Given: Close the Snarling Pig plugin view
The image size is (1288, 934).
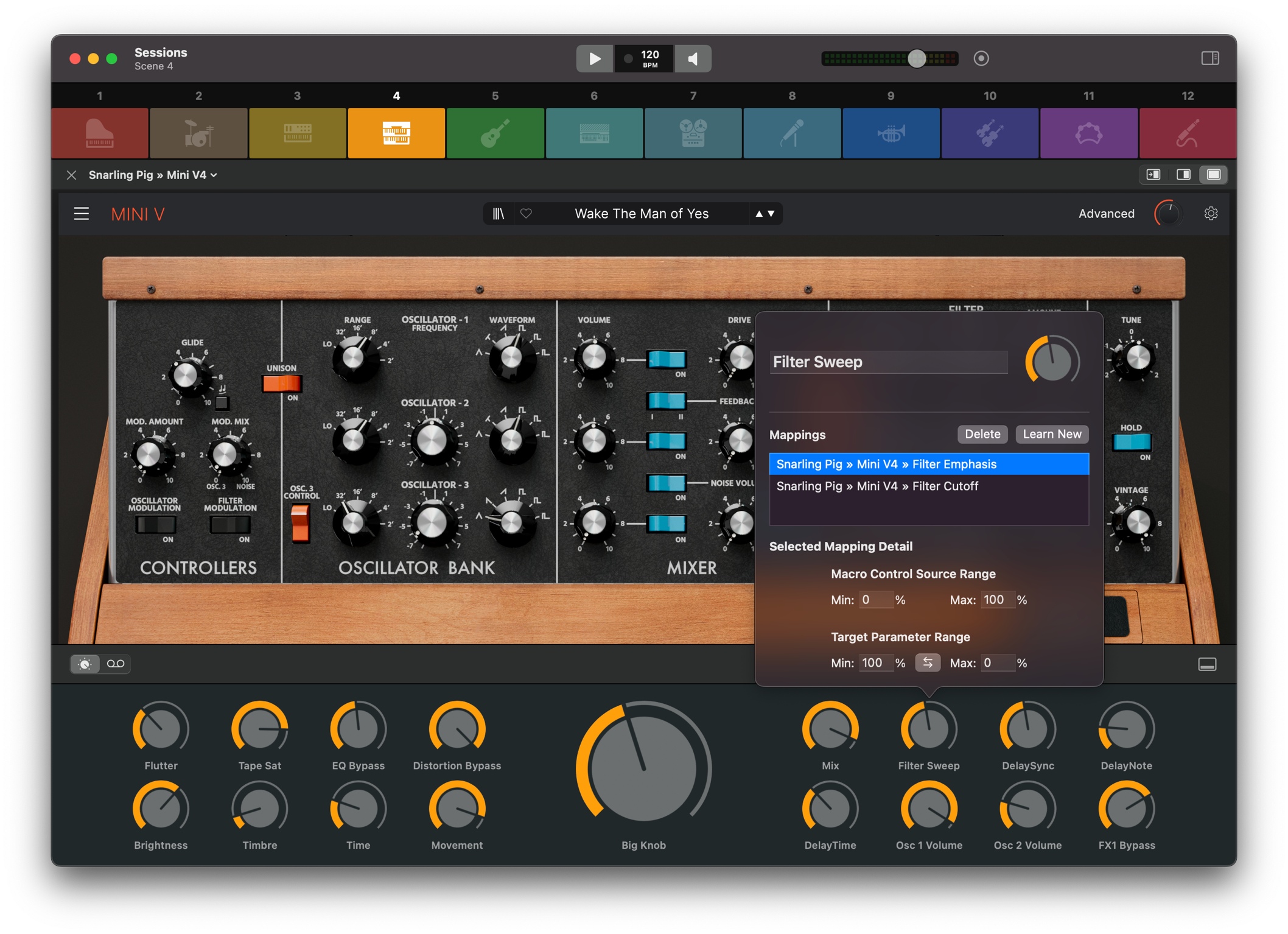Looking at the screenshot, I should click(71, 175).
